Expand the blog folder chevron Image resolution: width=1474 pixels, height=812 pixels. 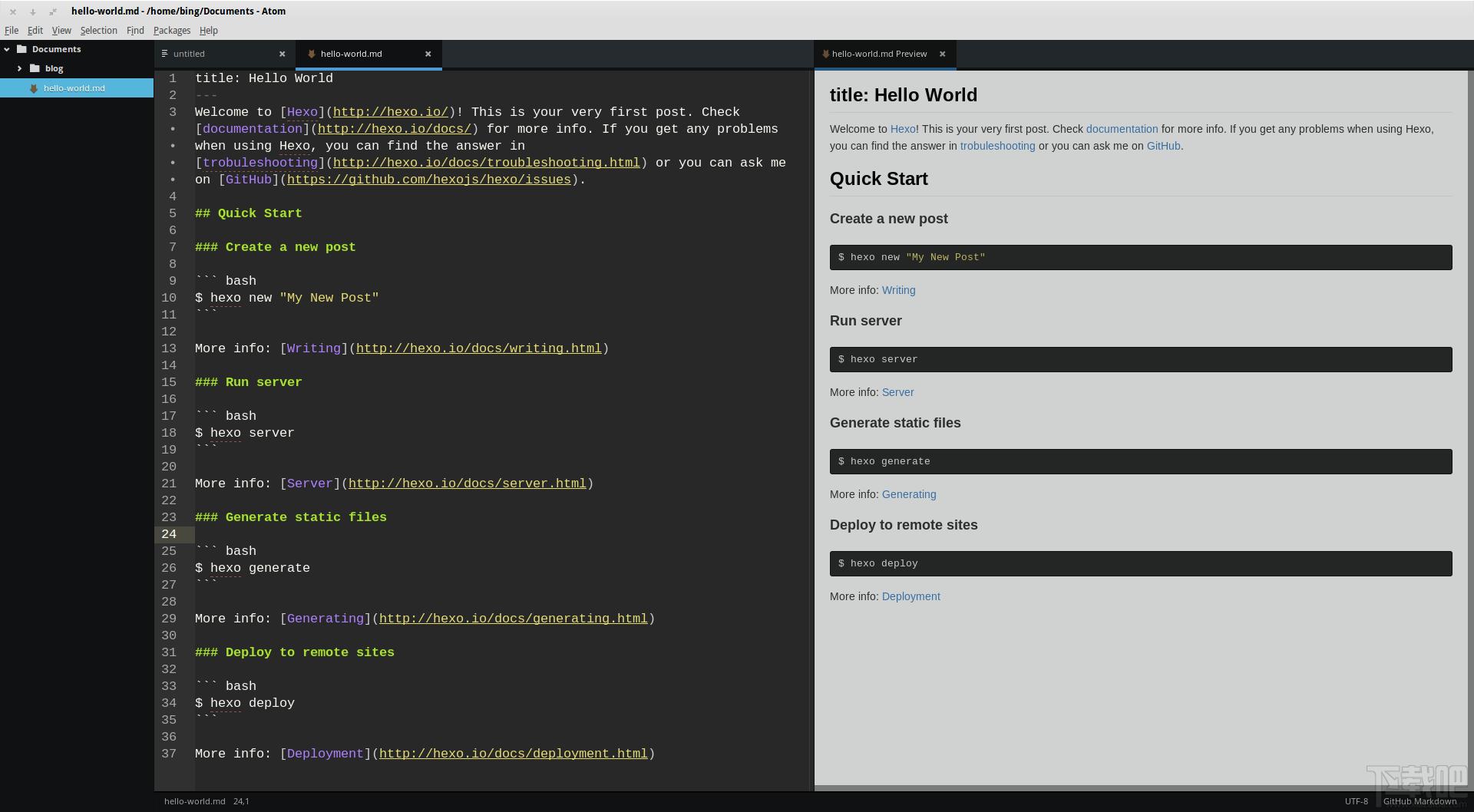[x=19, y=68]
